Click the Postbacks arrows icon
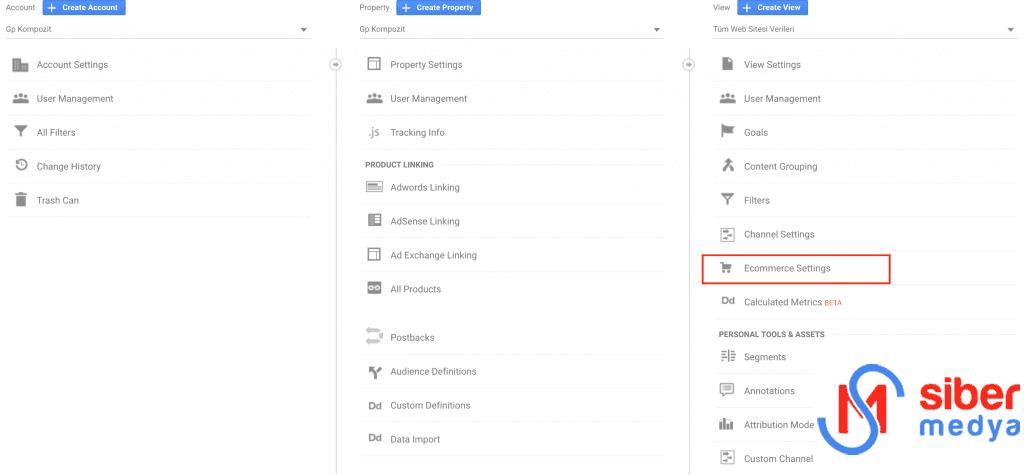 click(374, 337)
